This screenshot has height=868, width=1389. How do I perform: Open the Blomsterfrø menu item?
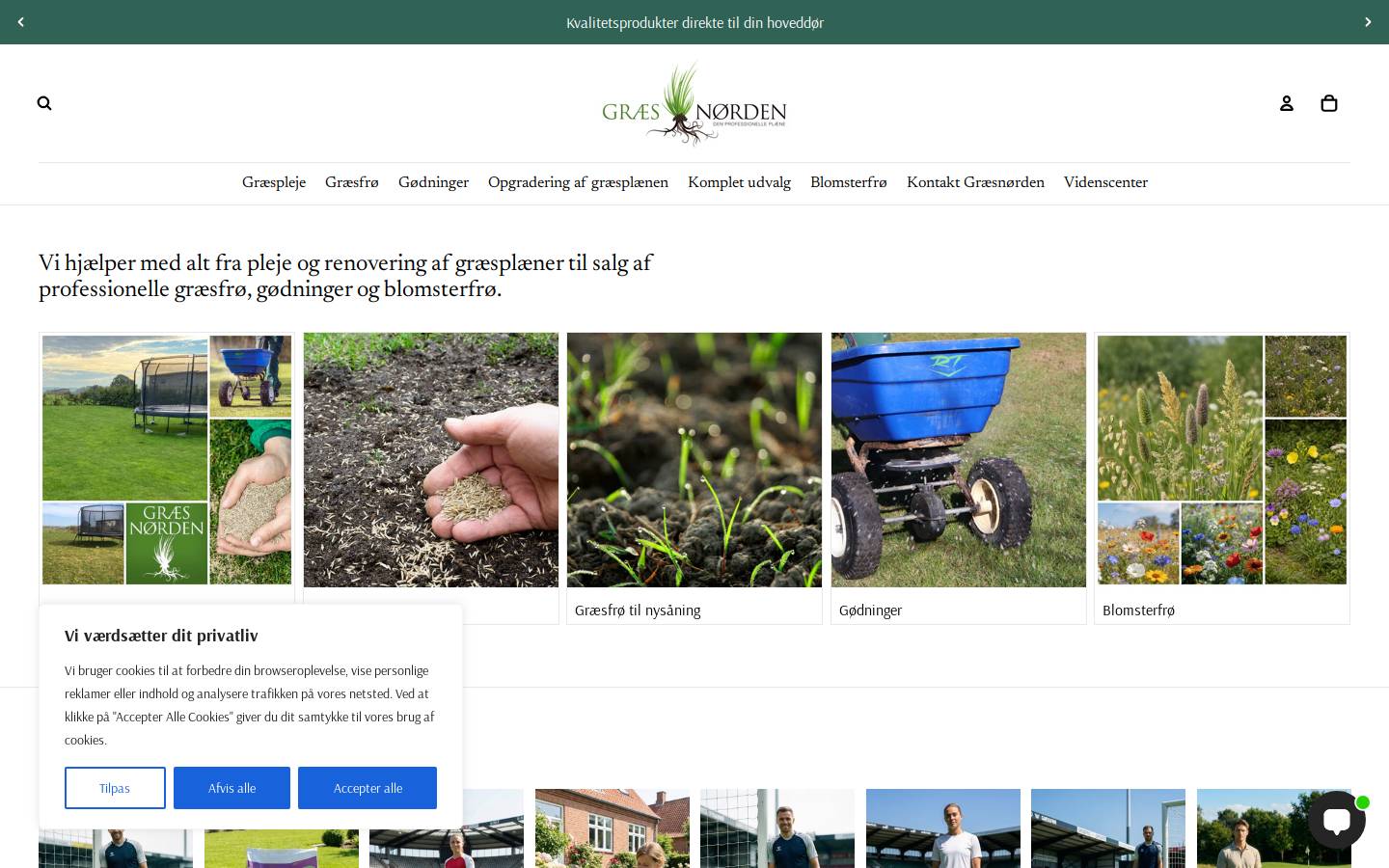(x=849, y=182)
